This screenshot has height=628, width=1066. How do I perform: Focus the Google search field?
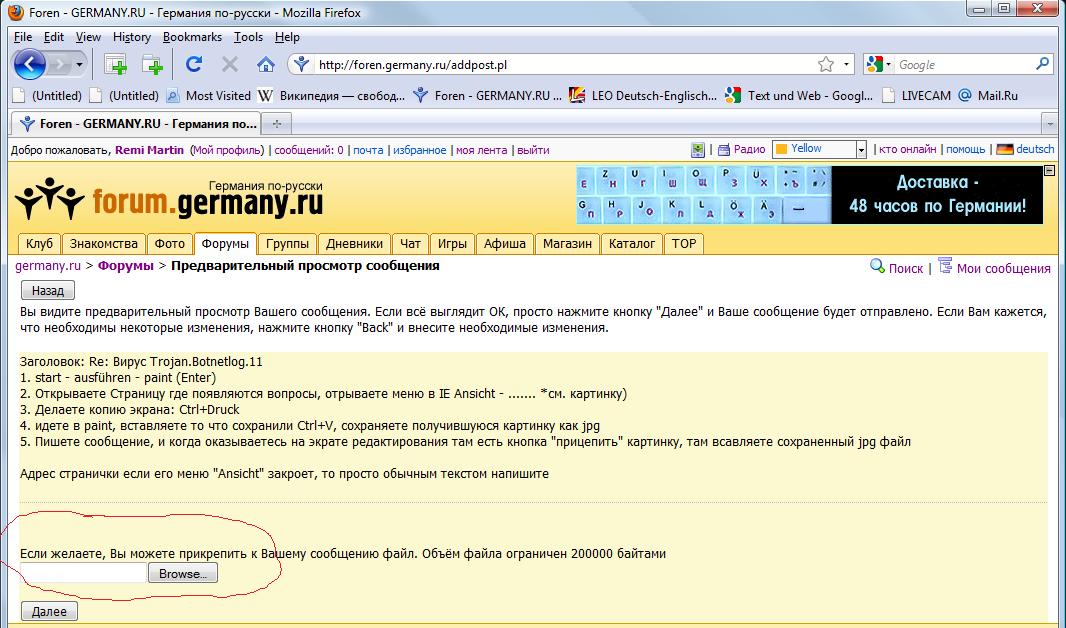964,65
